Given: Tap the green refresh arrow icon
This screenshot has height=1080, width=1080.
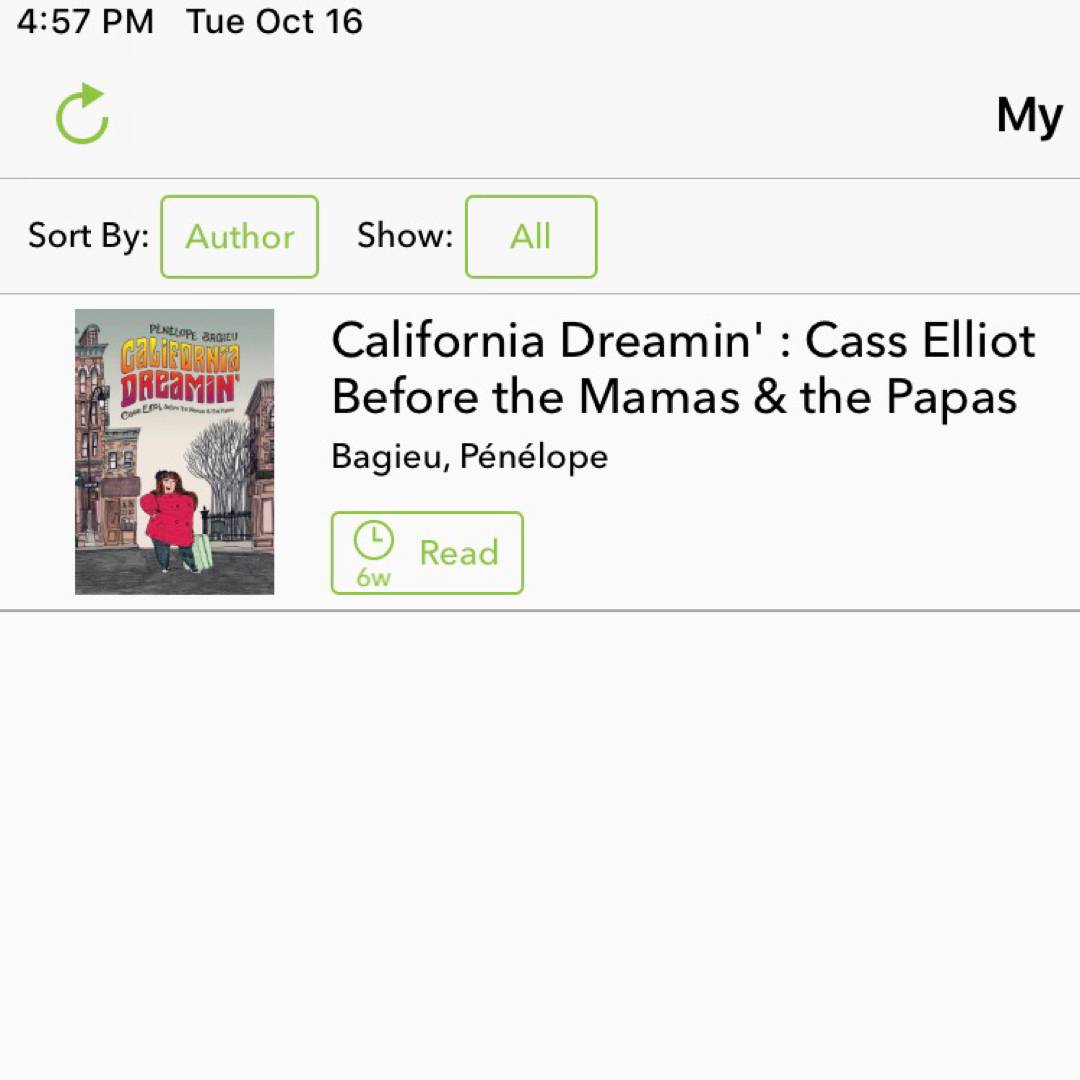Looking at the screenshot, I should point(82,114).
